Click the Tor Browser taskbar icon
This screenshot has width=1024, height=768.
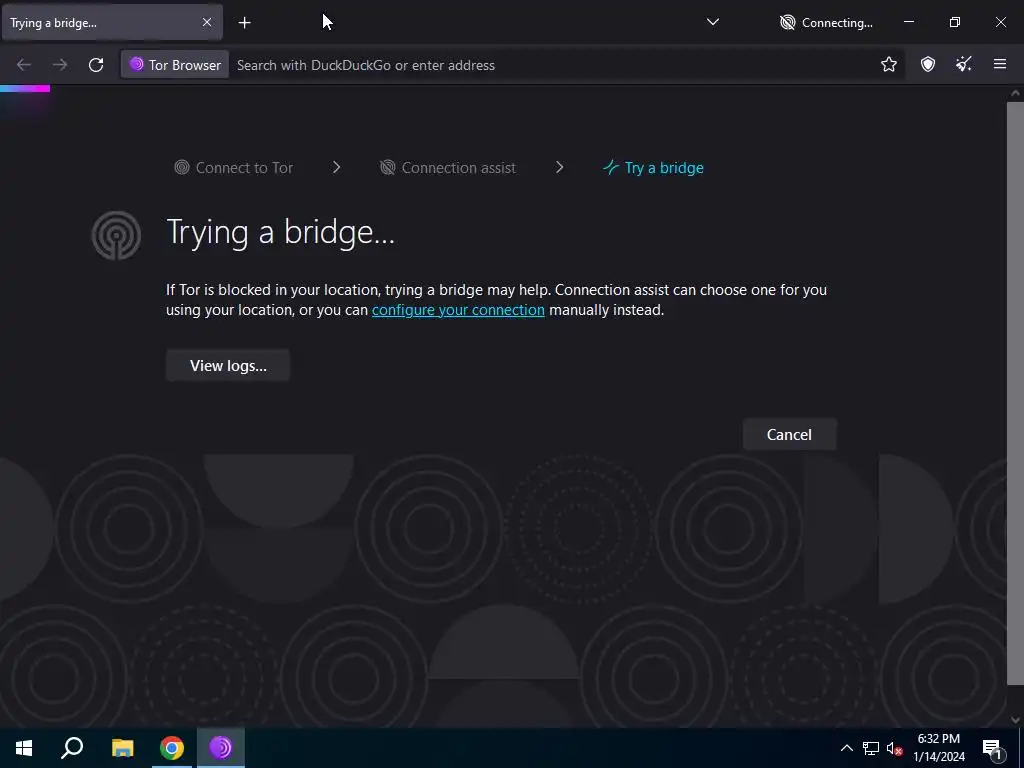[x=221, y=748]
